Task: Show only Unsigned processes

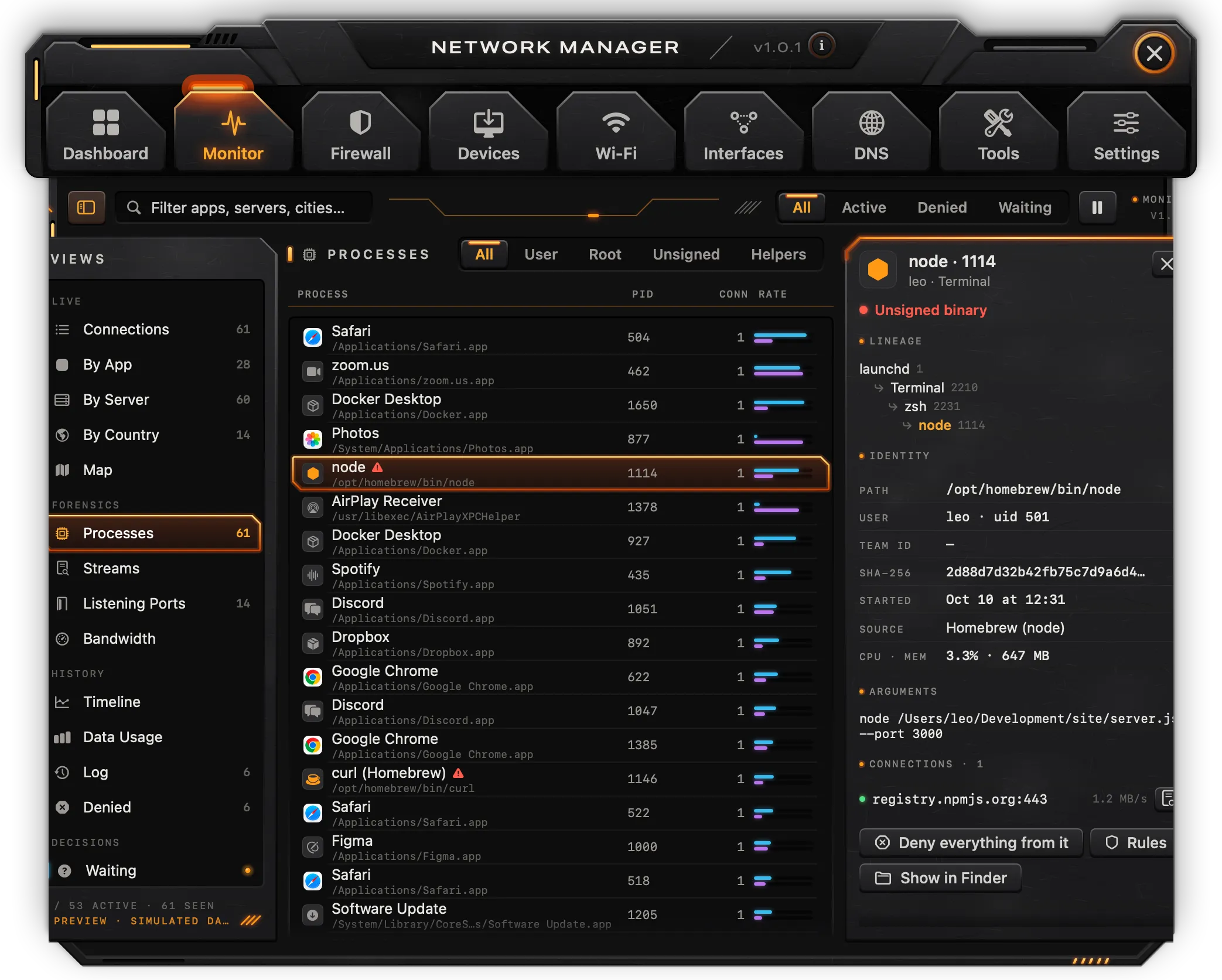Action: (x=686, y=254)
